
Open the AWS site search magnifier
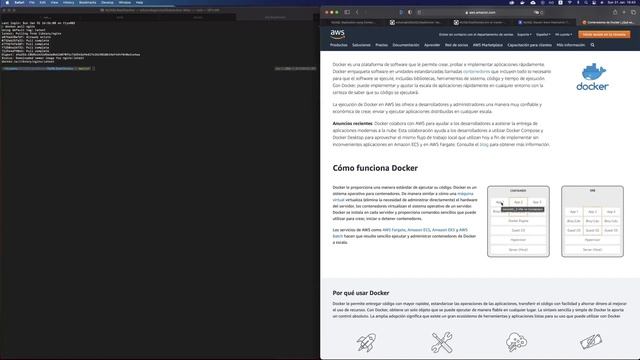593,45
